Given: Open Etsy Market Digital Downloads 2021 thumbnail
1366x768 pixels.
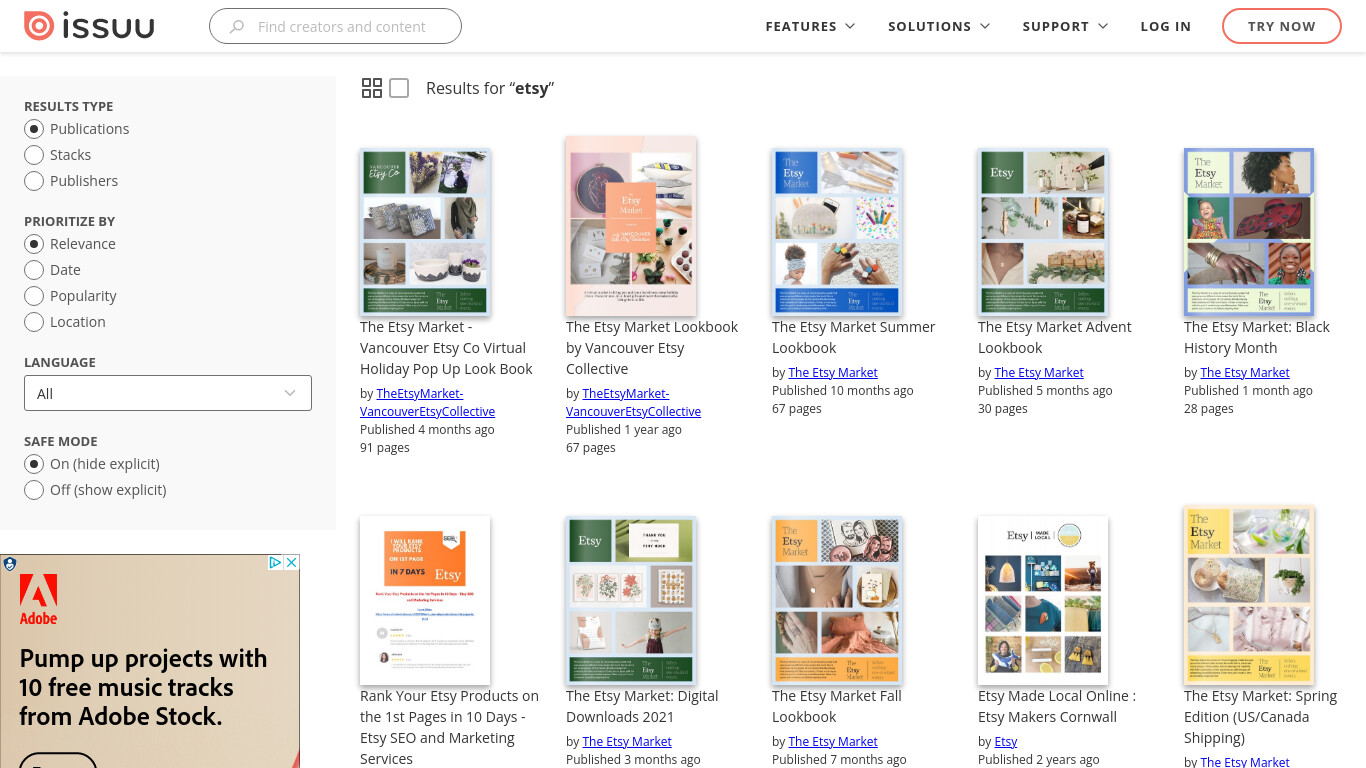Looking at the screenshot, I should pyautogui.click(x=631, y=601).
